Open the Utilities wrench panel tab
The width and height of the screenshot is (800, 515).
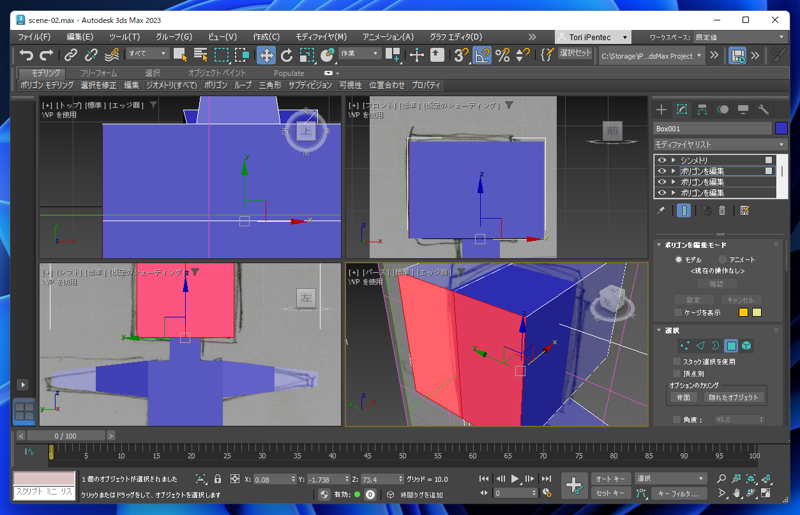pyautogui.click(x=763, y=109)
